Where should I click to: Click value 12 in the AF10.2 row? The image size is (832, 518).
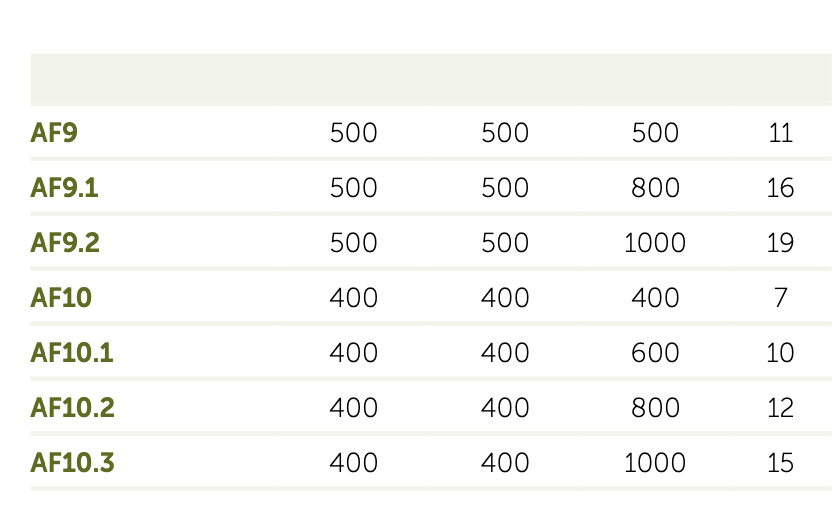(x=781, y=408)
